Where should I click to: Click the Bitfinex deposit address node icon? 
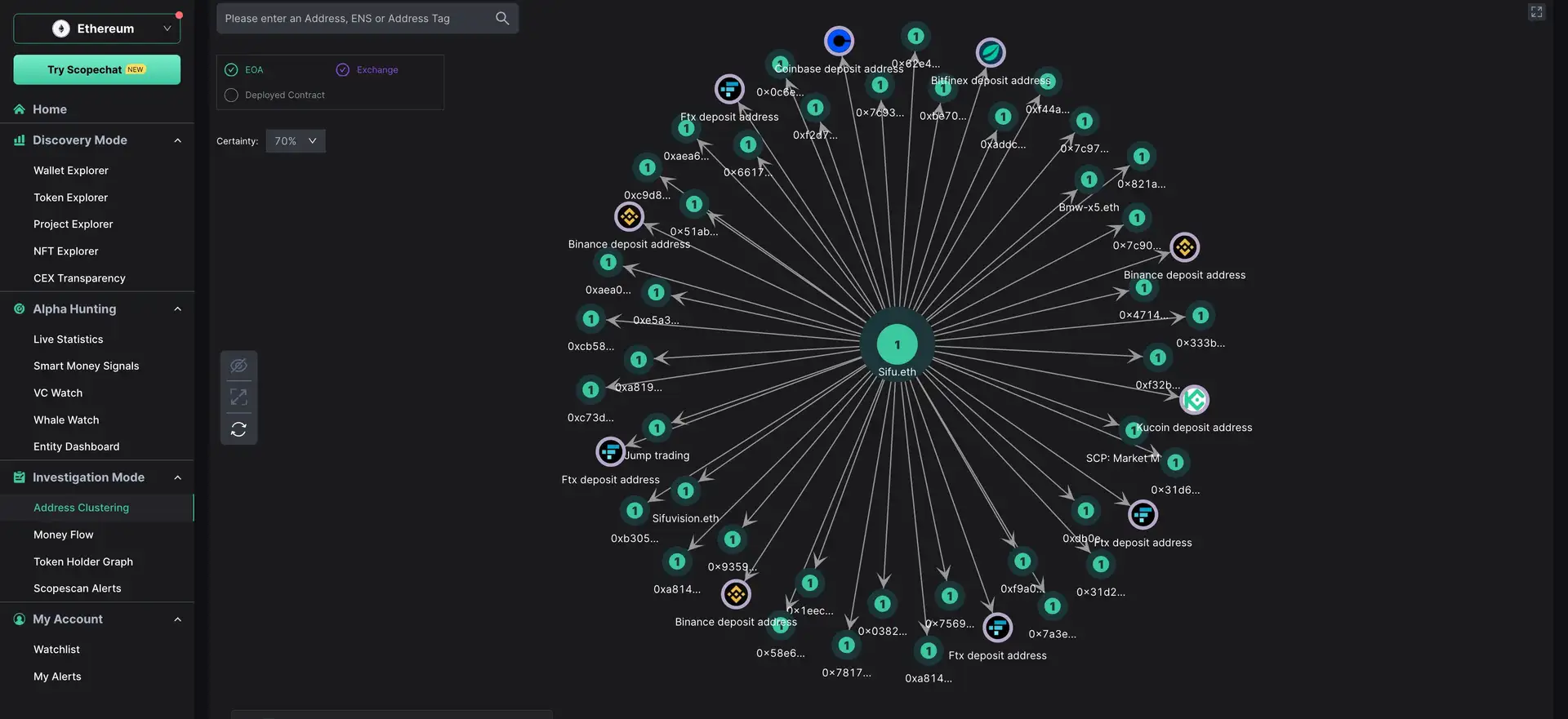click(991, 53)
